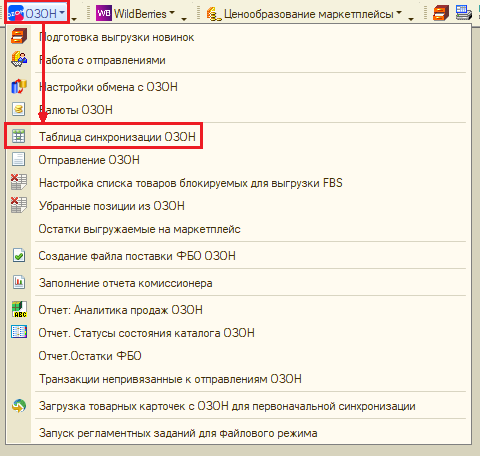Image resolution: width=480 pixels, height=456 pixels.
Task: Click the coins icon beside Валюты ОЗОН
Action: coord(19,109)
